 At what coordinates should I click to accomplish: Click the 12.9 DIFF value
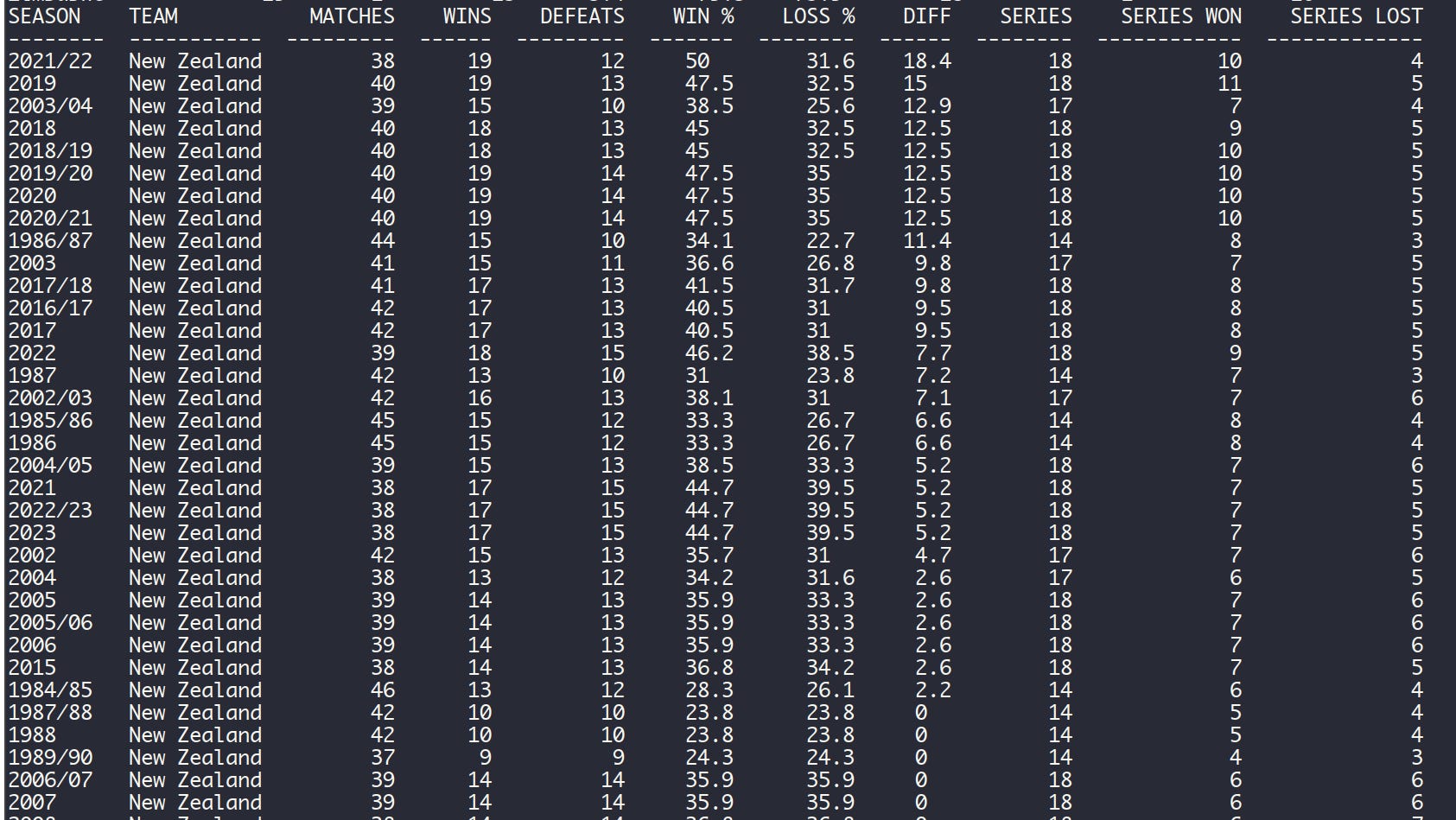[x=927, y=106]
